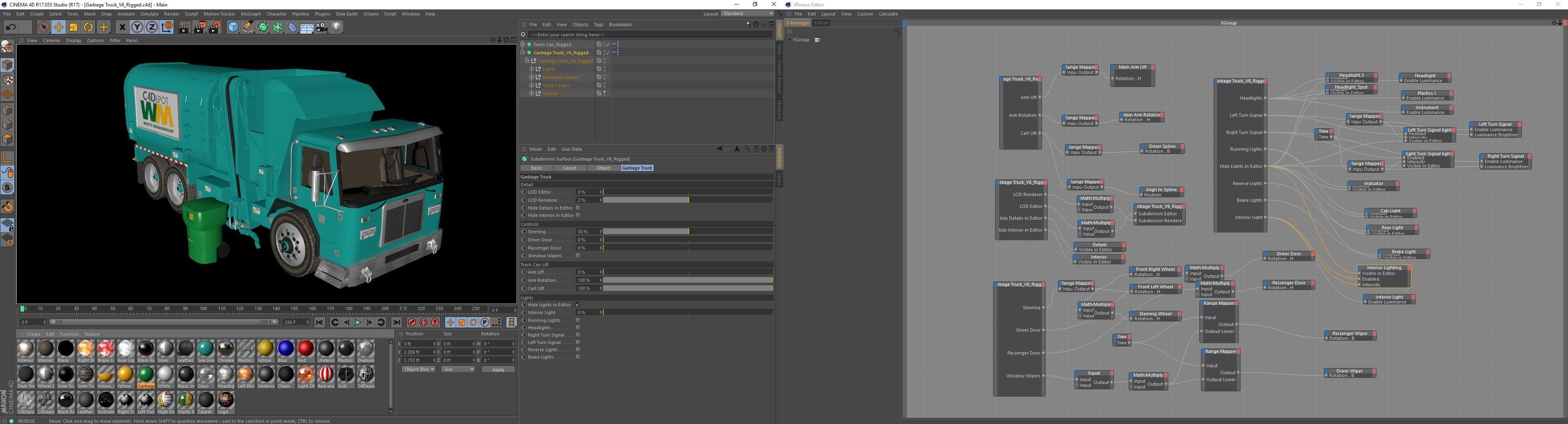Switch the coordinate system world/object icon

167,27
